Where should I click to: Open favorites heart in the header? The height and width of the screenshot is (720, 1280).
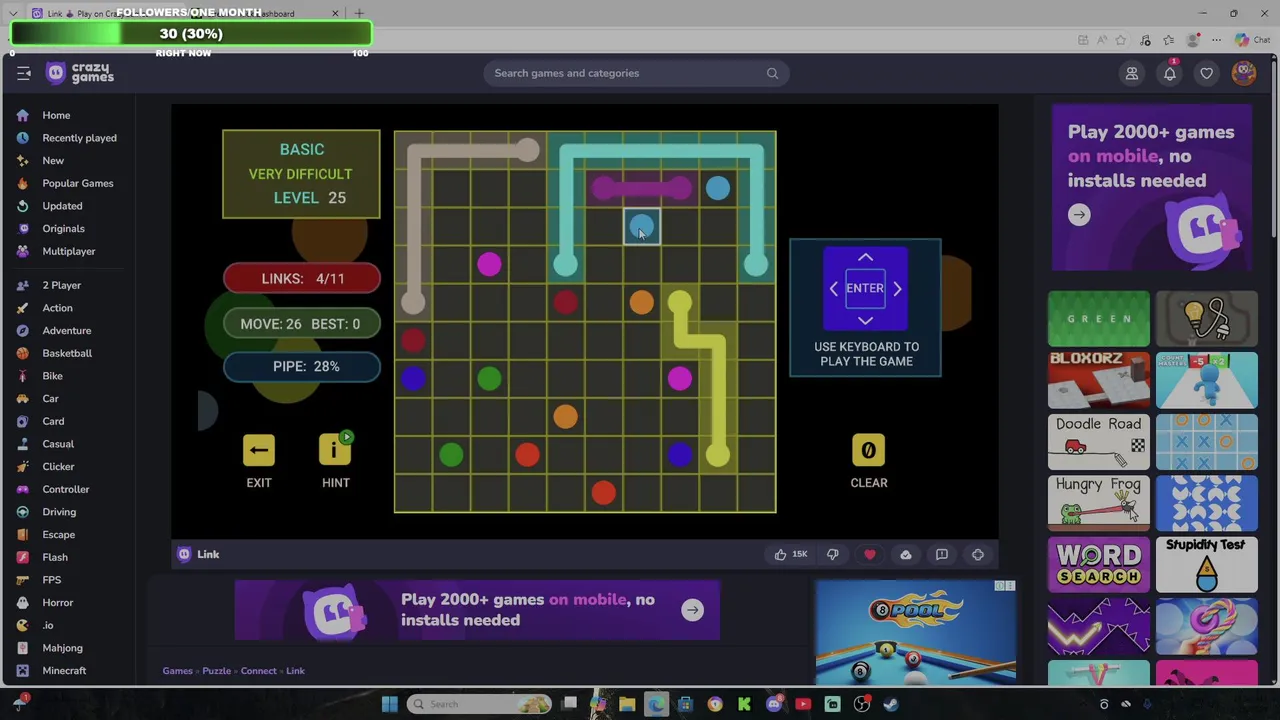click(1207, 73)
